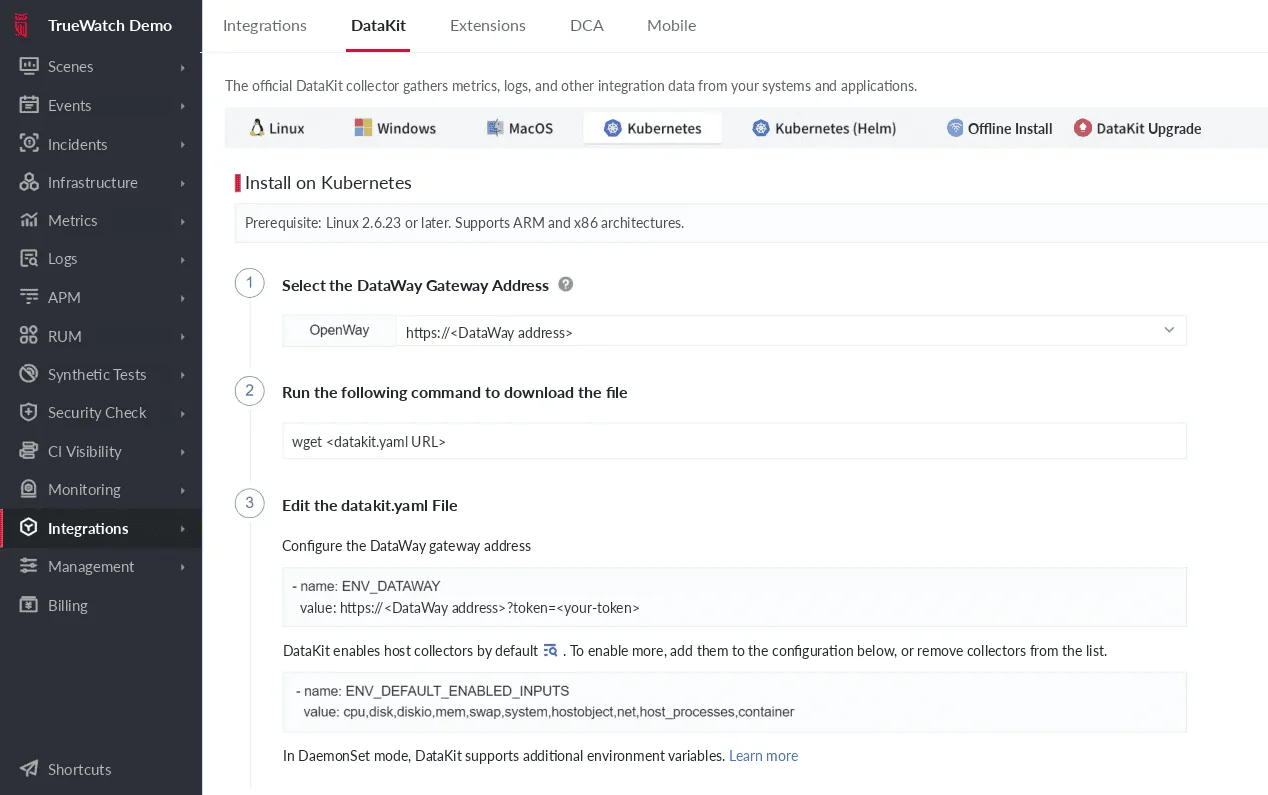
Task: Click the TrueWatch logo icon
Action: click(22, 26)
